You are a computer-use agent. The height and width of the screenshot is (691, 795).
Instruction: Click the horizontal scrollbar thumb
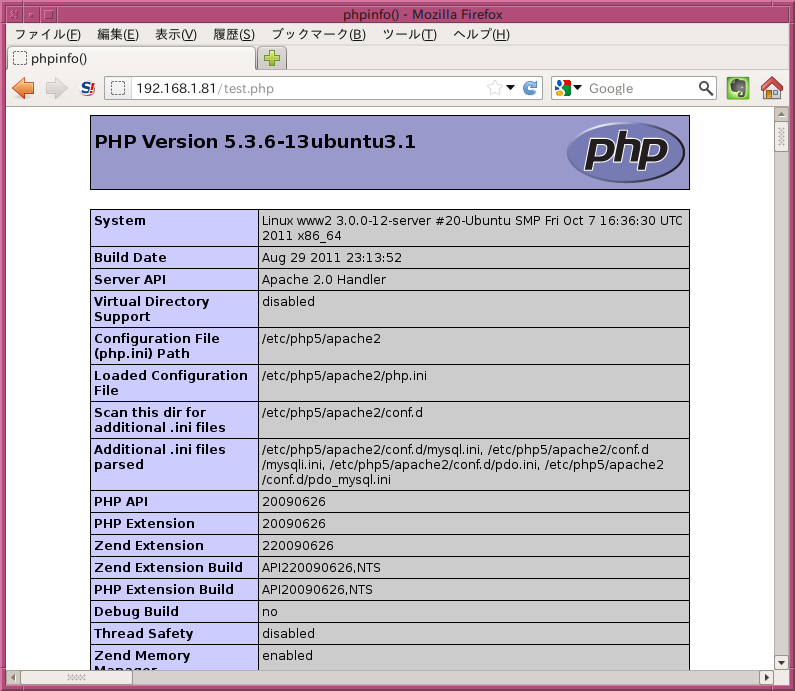tap(77, 677)
